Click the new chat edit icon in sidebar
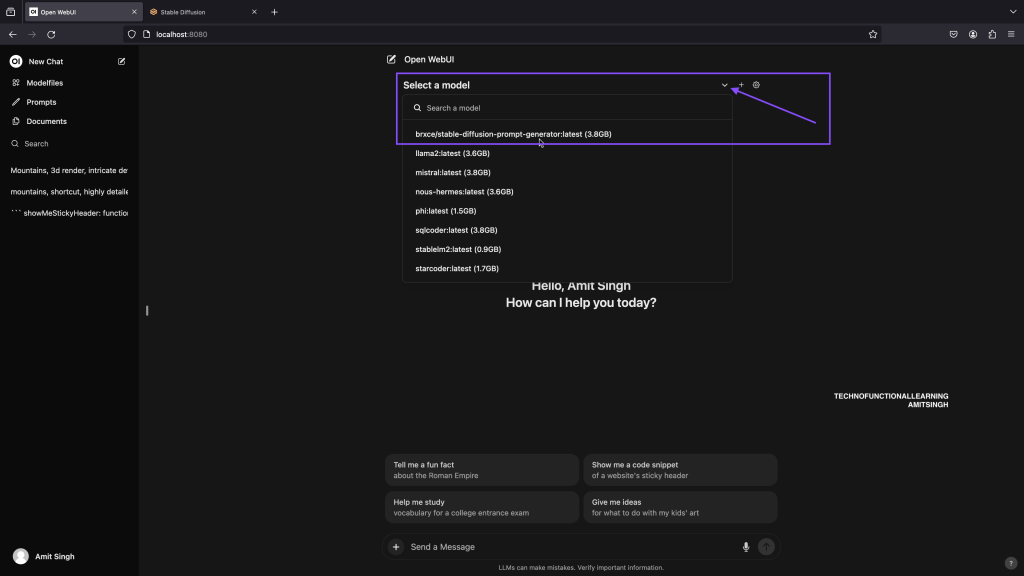 pos(122,61)
